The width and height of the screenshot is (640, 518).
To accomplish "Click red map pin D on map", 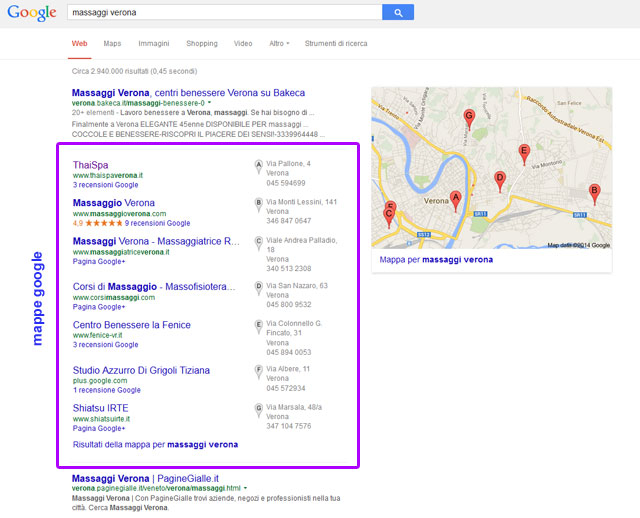I will coord(500,178).
